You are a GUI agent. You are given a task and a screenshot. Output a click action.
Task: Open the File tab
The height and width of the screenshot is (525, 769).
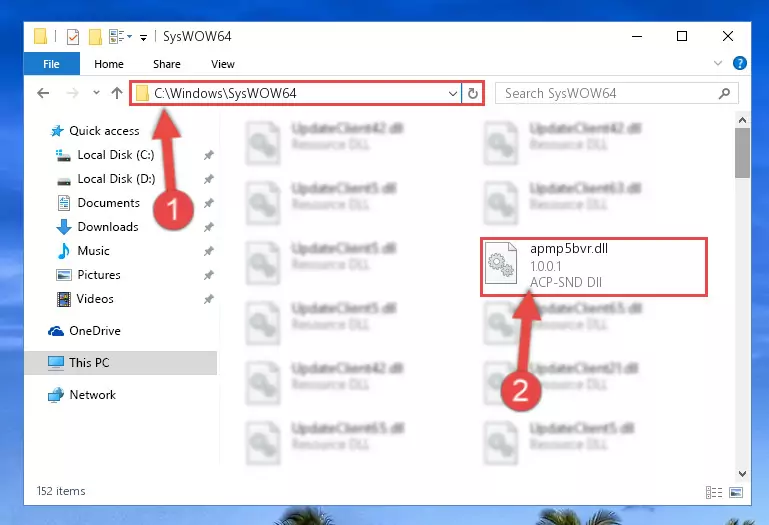coord(51,64)
